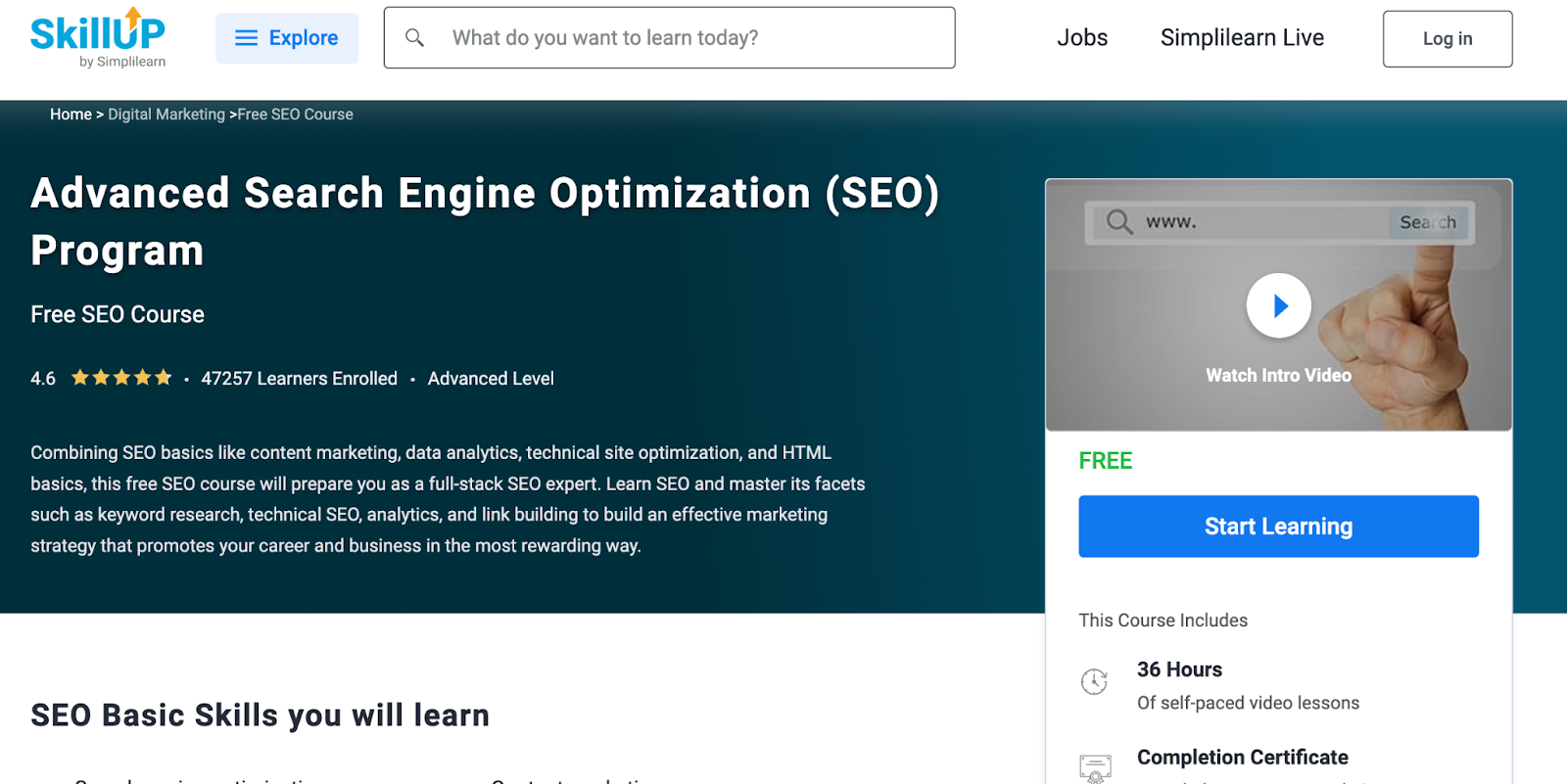Play the intro video

(x=1278, y=305)
